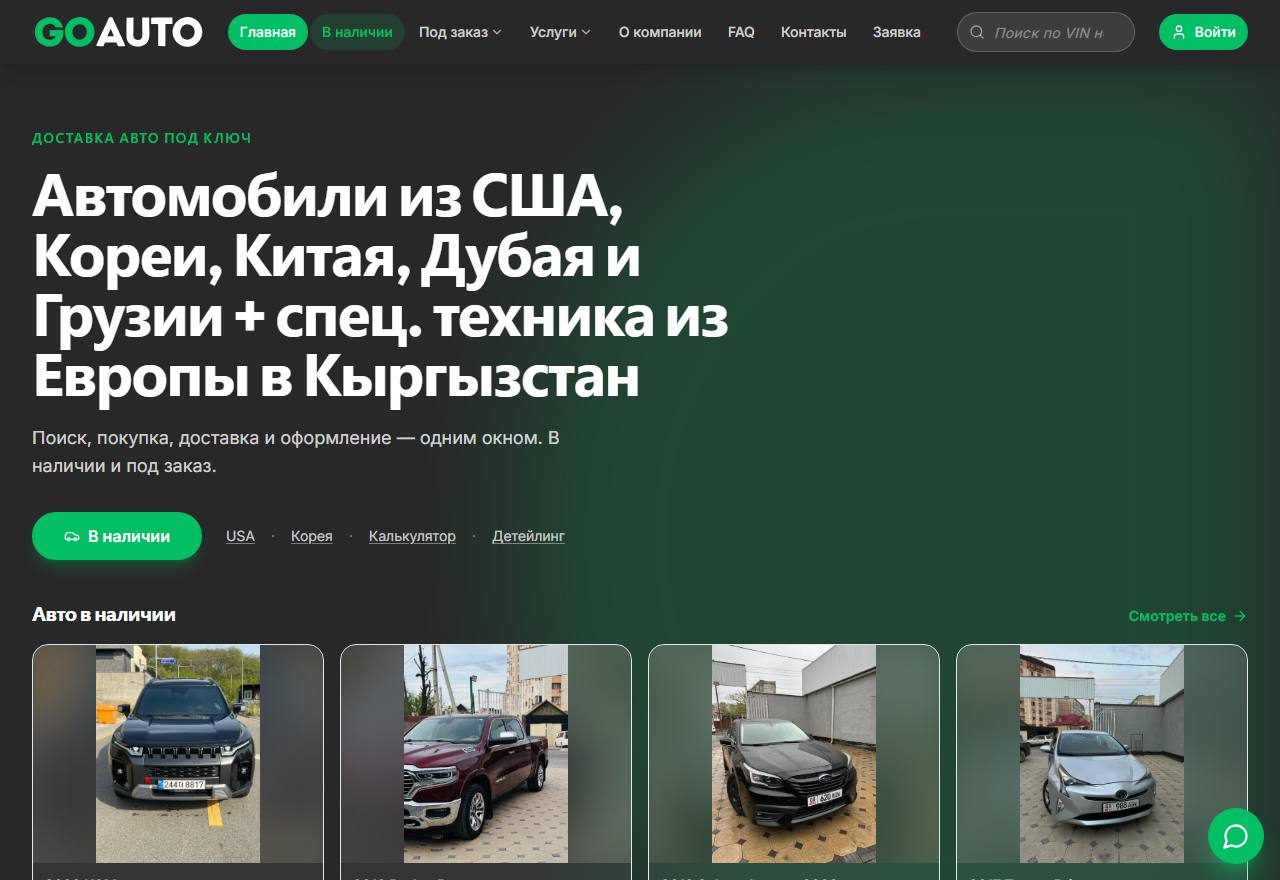The width and height of the screenshot is (1280, 880).
Task: Open the Заявка page
Action: (896, 32)
